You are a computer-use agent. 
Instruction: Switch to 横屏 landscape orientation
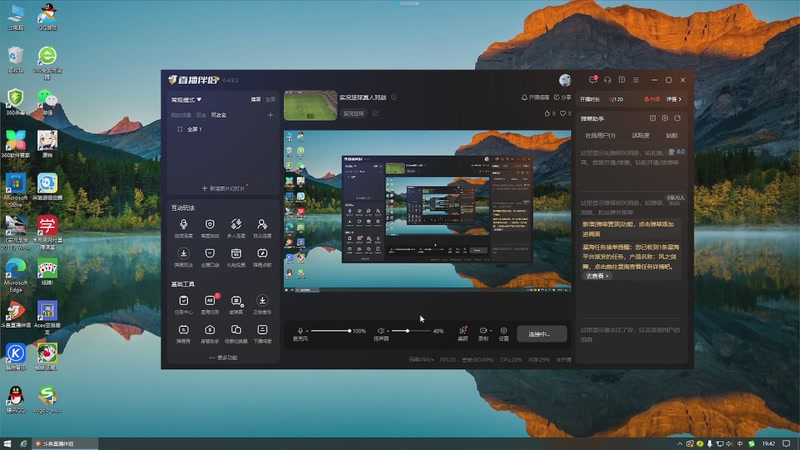point(256,99)
